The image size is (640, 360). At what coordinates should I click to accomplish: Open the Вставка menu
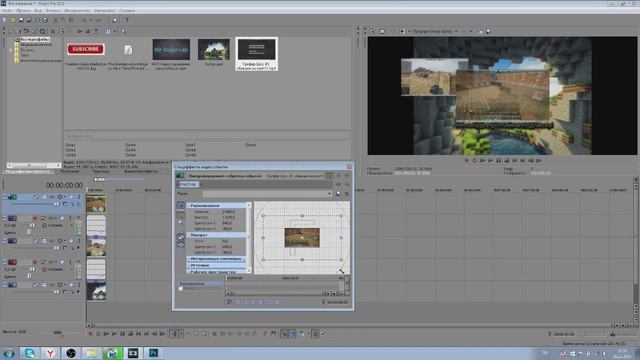(53, 11)
